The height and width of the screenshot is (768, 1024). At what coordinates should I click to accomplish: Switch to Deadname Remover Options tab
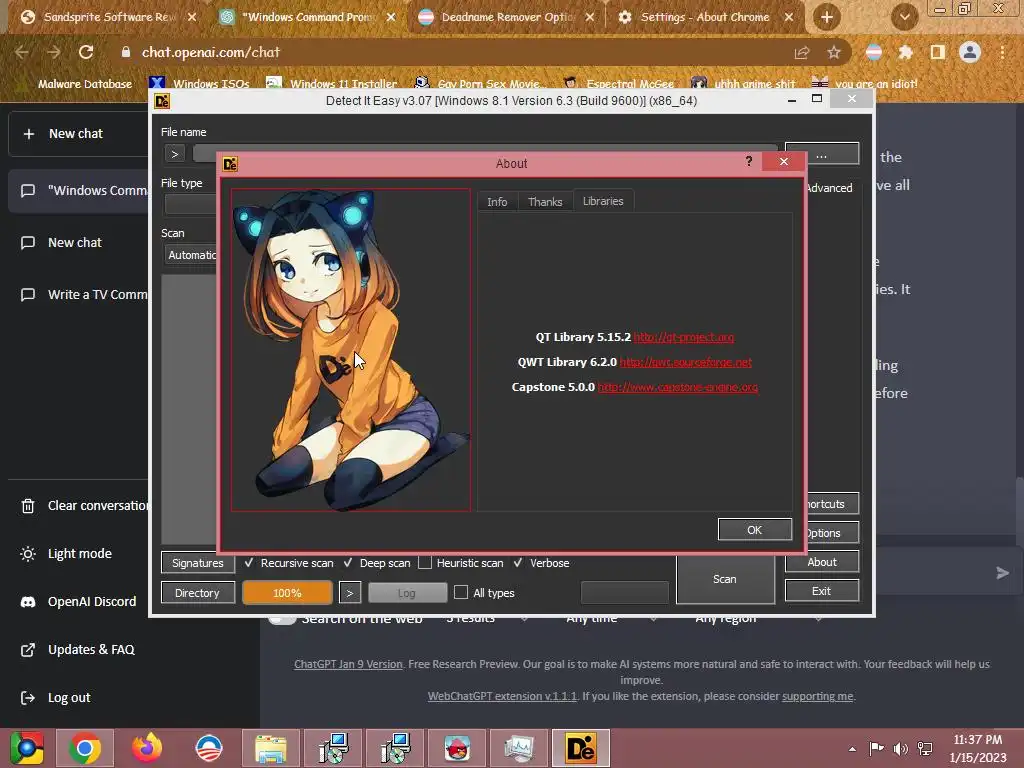pos(506,17)
